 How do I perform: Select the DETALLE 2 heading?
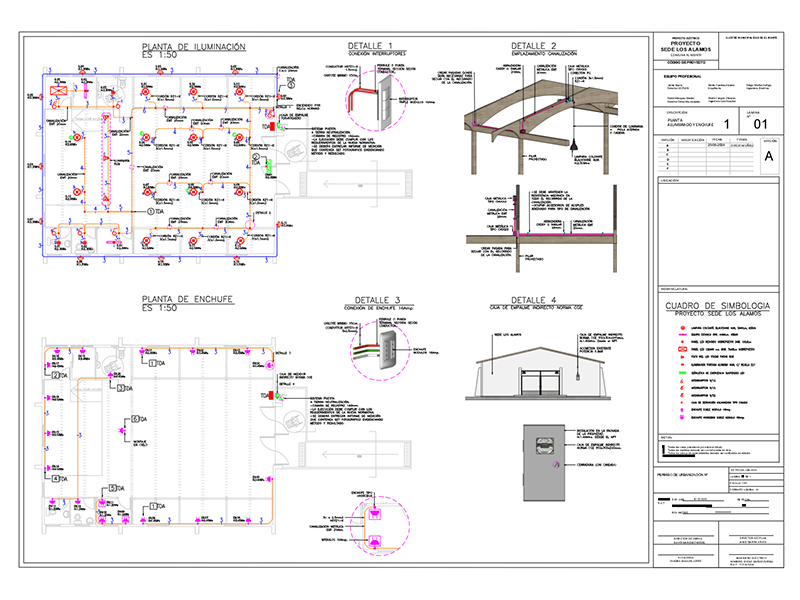[534, 46]
